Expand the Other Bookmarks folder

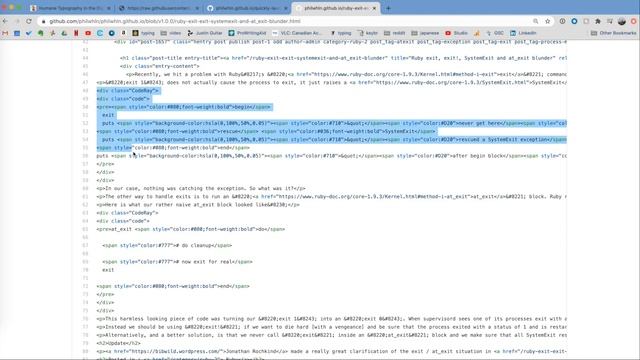point(613,33)
